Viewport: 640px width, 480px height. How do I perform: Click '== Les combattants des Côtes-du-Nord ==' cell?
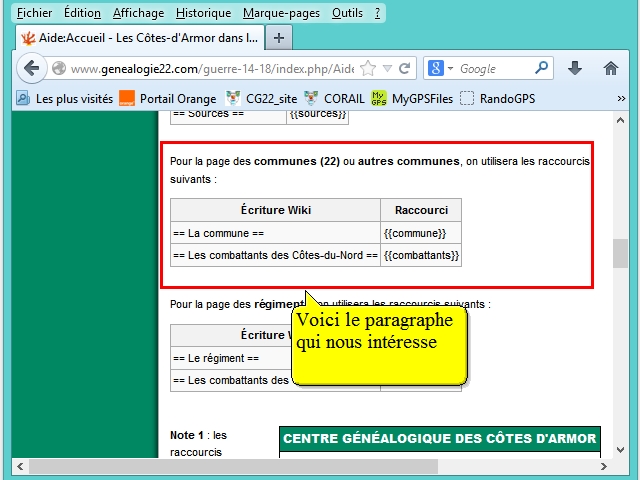[x=276, y=256]
